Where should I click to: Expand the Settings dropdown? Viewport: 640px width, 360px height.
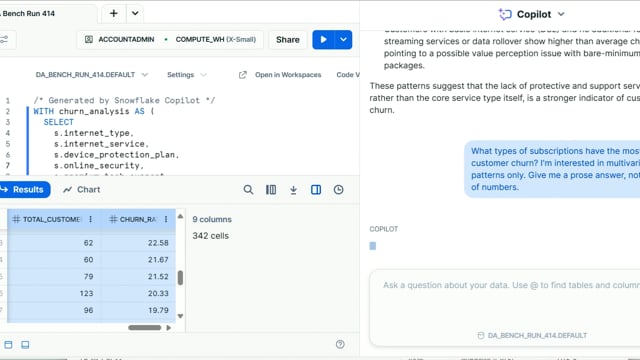[x=187, y=75]
